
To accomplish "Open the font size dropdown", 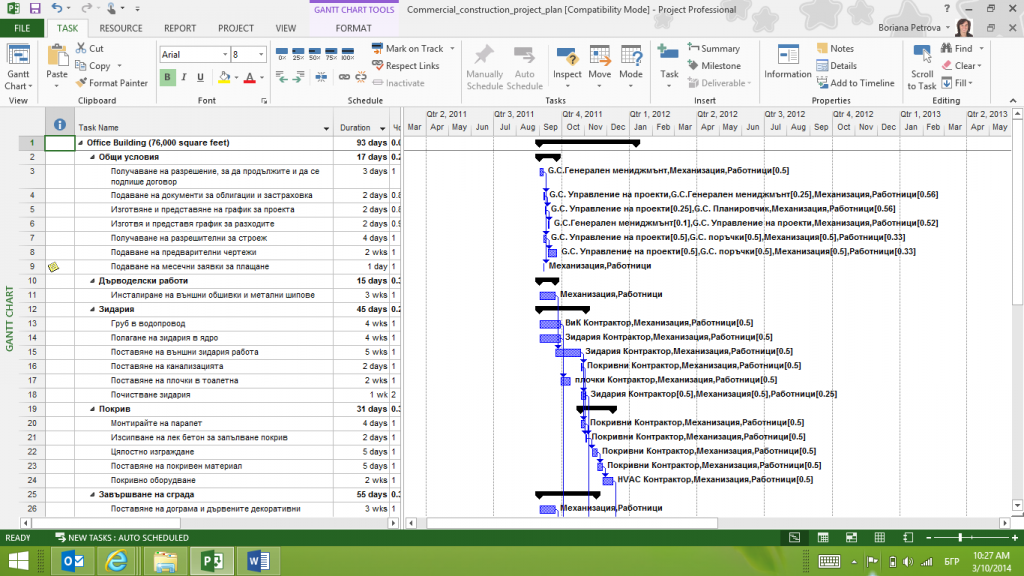I will 261,54.
